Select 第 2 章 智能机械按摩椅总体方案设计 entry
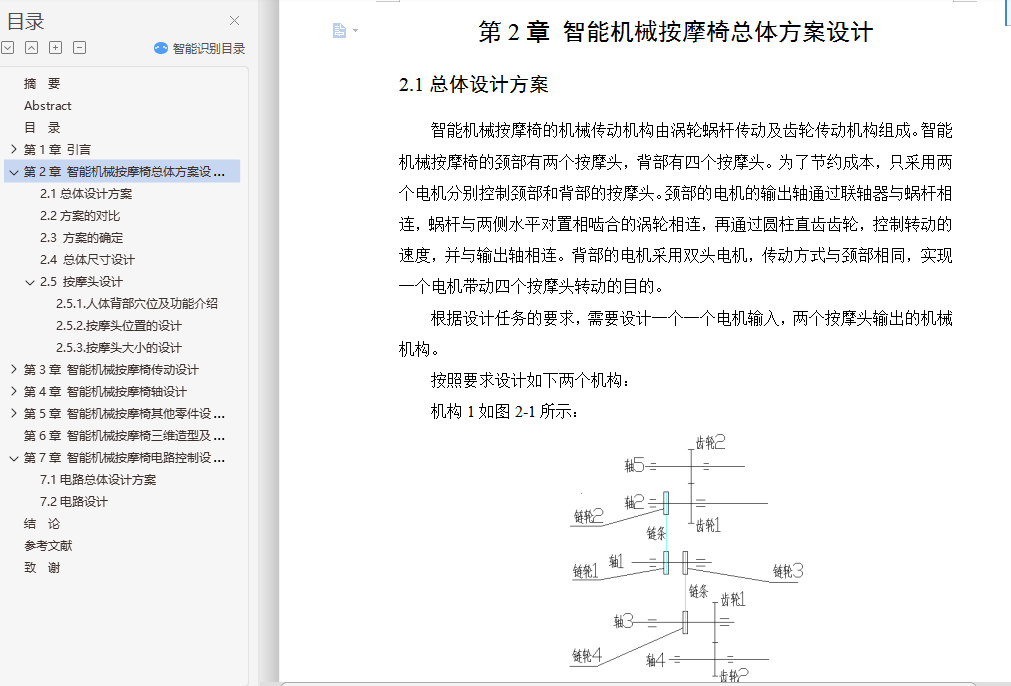Viewport: 1011px width, 686px height. coord(124,172)
